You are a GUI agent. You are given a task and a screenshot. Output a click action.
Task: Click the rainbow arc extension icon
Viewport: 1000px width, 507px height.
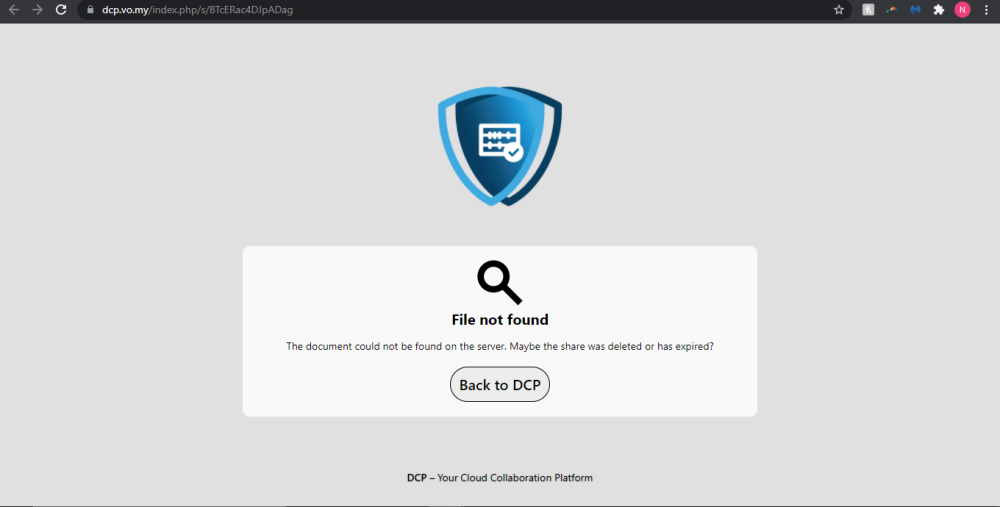tap(891, 10)
